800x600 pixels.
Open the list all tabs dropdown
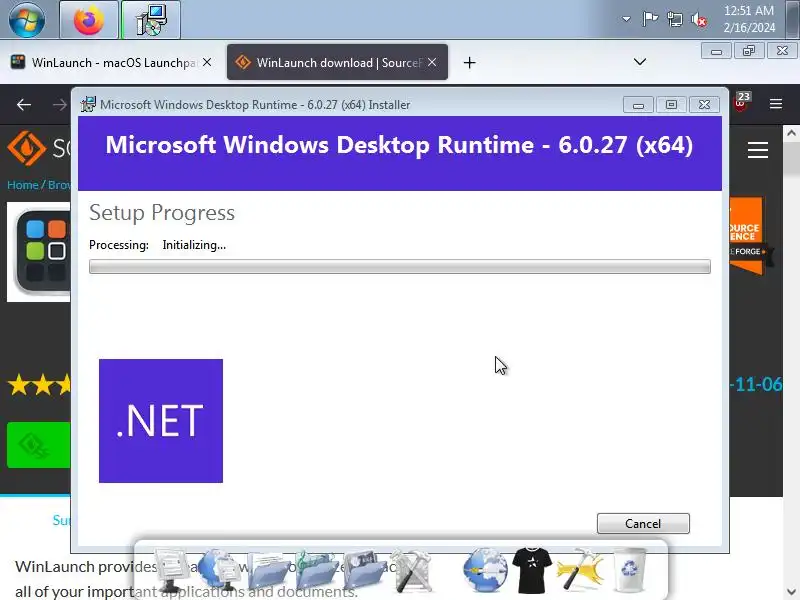640,62
